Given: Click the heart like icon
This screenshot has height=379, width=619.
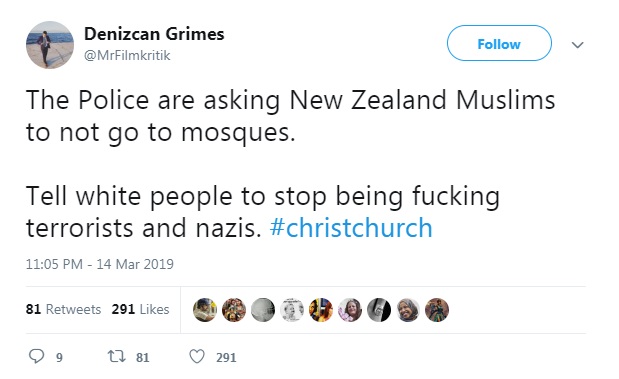Looking at the screenshot, I should pos(197,356).
